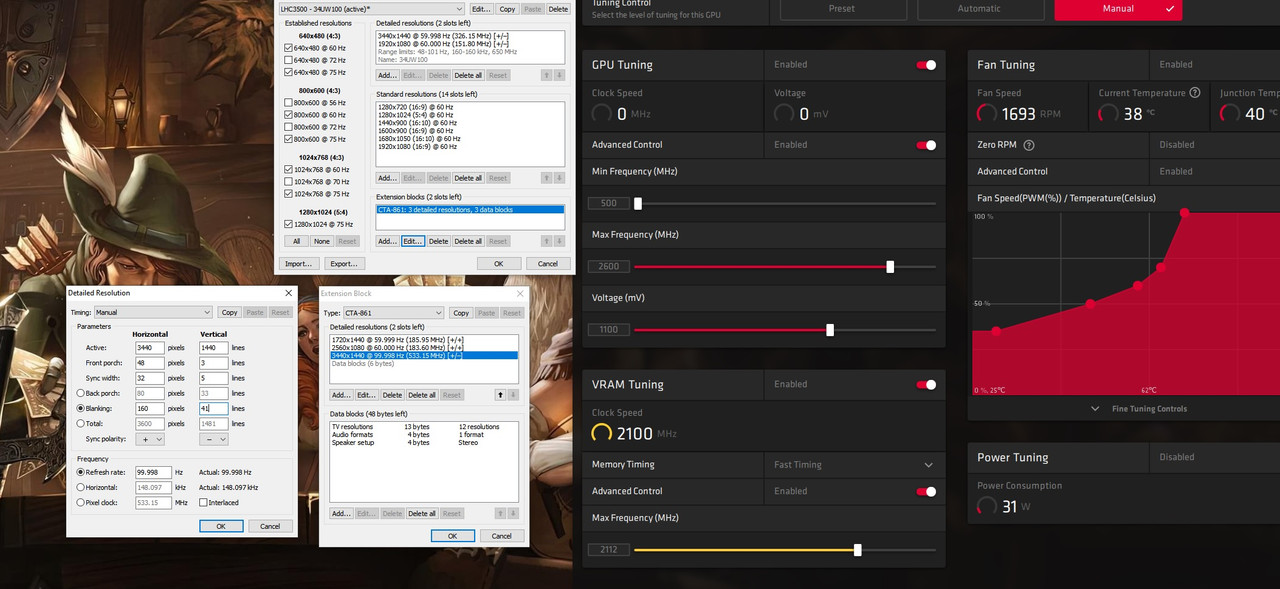
Task: Click up arrow under Data blocks list
Action: coord(500,513)
